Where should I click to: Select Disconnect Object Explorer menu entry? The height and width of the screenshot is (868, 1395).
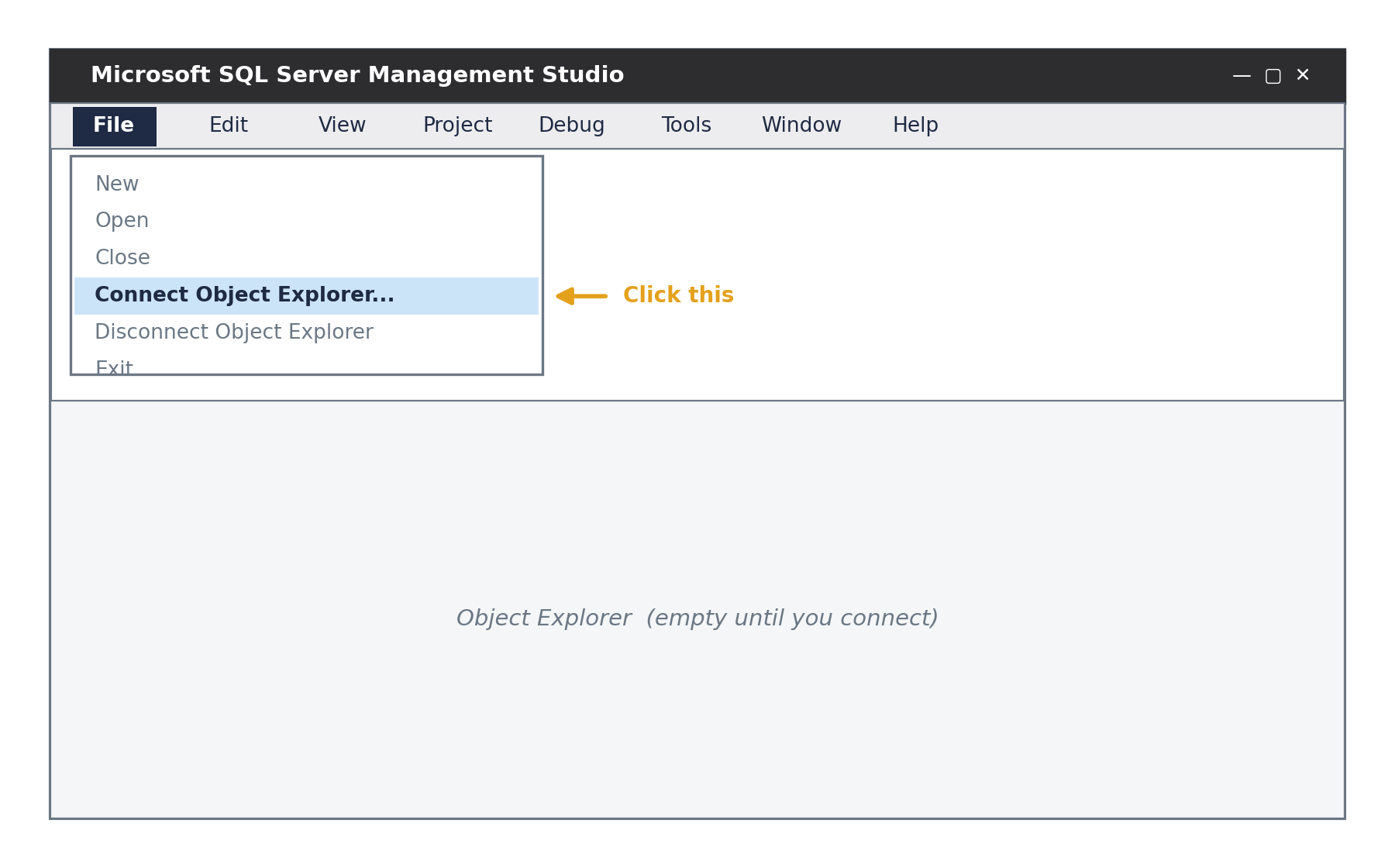pyautogui.click(x=306, y=333)
